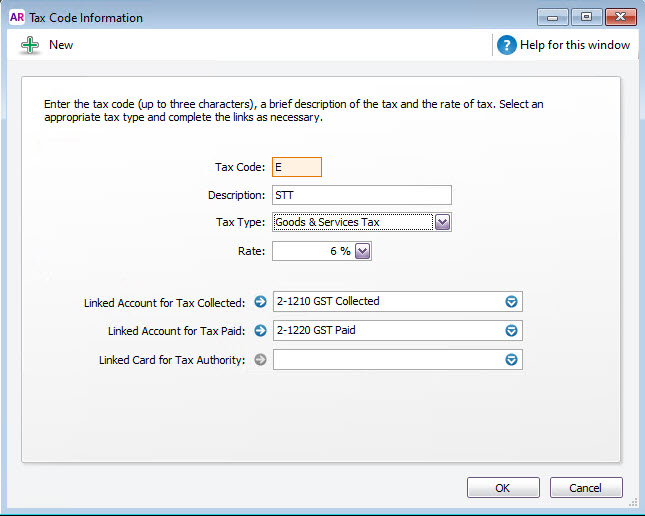Click the AR application icon in title bar
The height and width of the screenshot is (516, 645).
(17, 18)
